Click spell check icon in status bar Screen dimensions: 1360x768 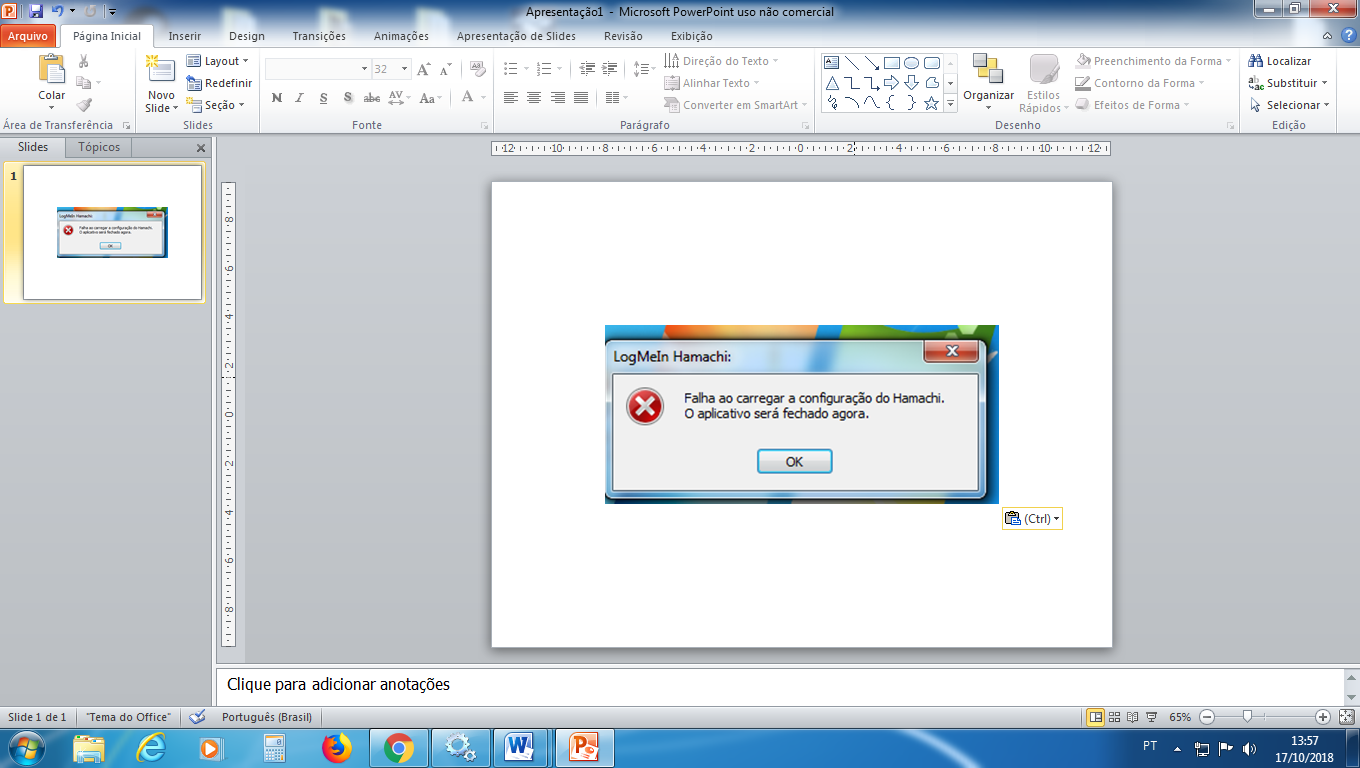(x=198, y=717)
